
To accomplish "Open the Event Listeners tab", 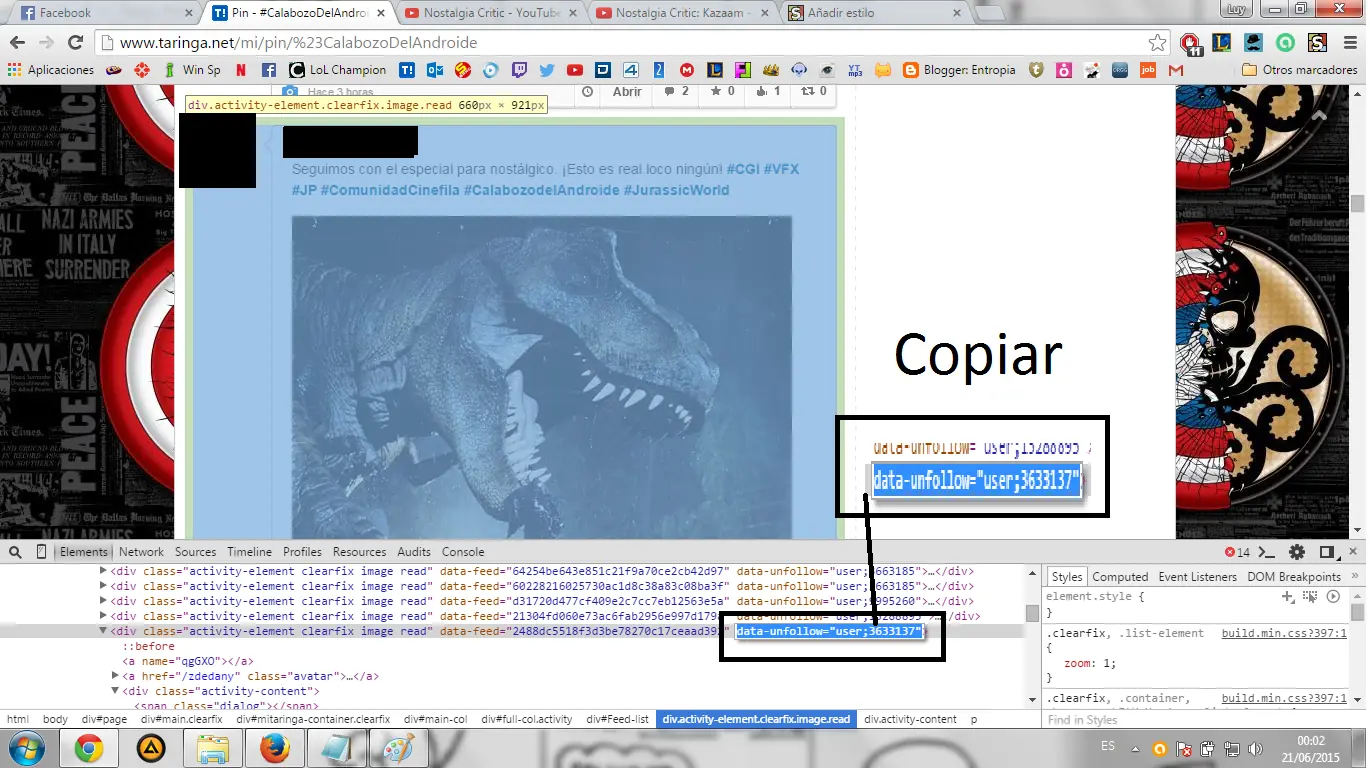I will coord(1197,577).
